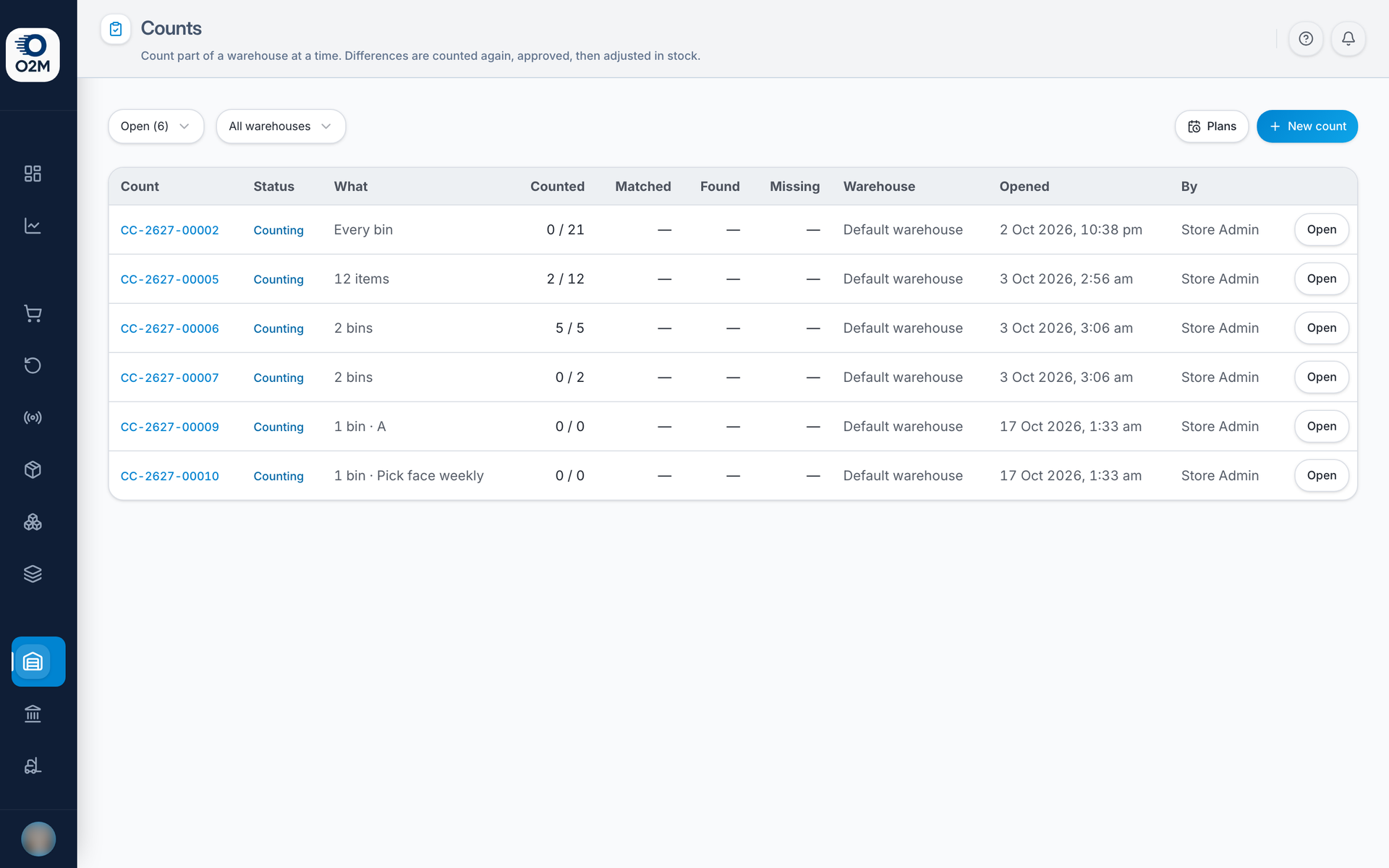Open count CC-2627-00010 link
The width and height of the screenshot is (1389, 868).
(170, 476)
